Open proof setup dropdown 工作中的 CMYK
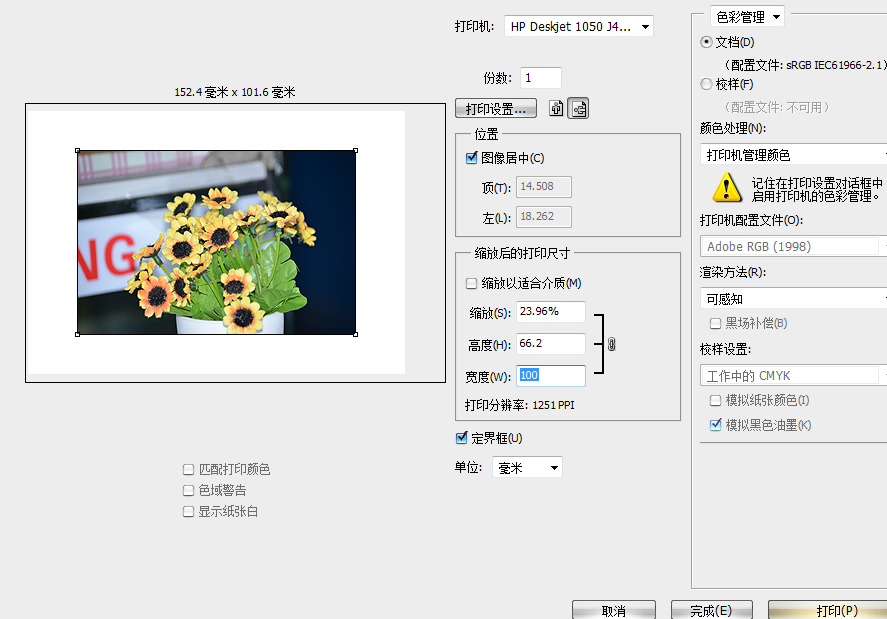The image size is (887, 619). click(793, 376)
